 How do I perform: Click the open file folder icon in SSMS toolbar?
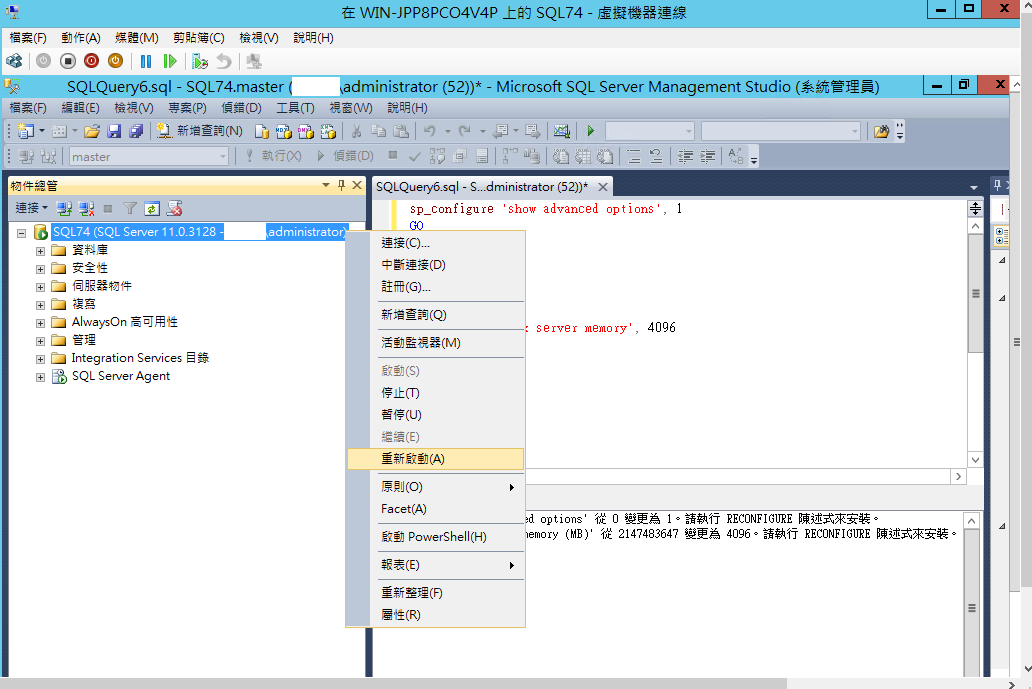pos(92,132)
